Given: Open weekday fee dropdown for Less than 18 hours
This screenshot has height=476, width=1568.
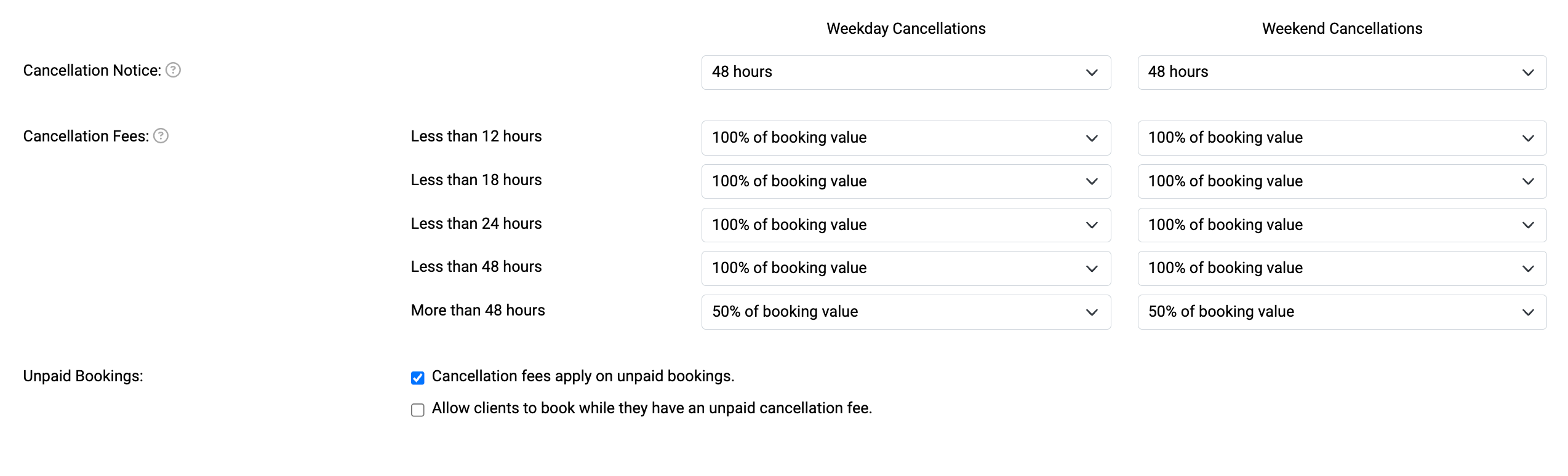Looking at the screenshot, I should [x=906, y=181].
